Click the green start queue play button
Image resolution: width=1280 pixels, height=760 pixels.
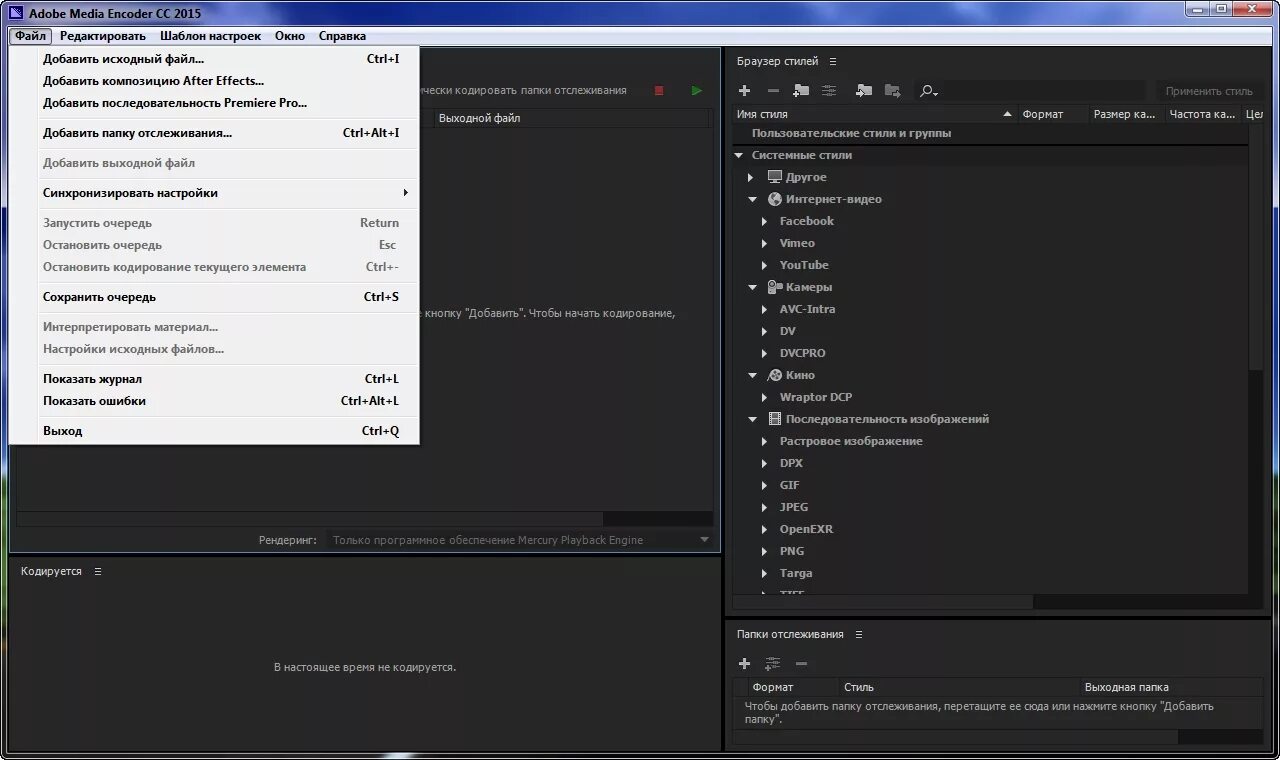coord(697,91)
